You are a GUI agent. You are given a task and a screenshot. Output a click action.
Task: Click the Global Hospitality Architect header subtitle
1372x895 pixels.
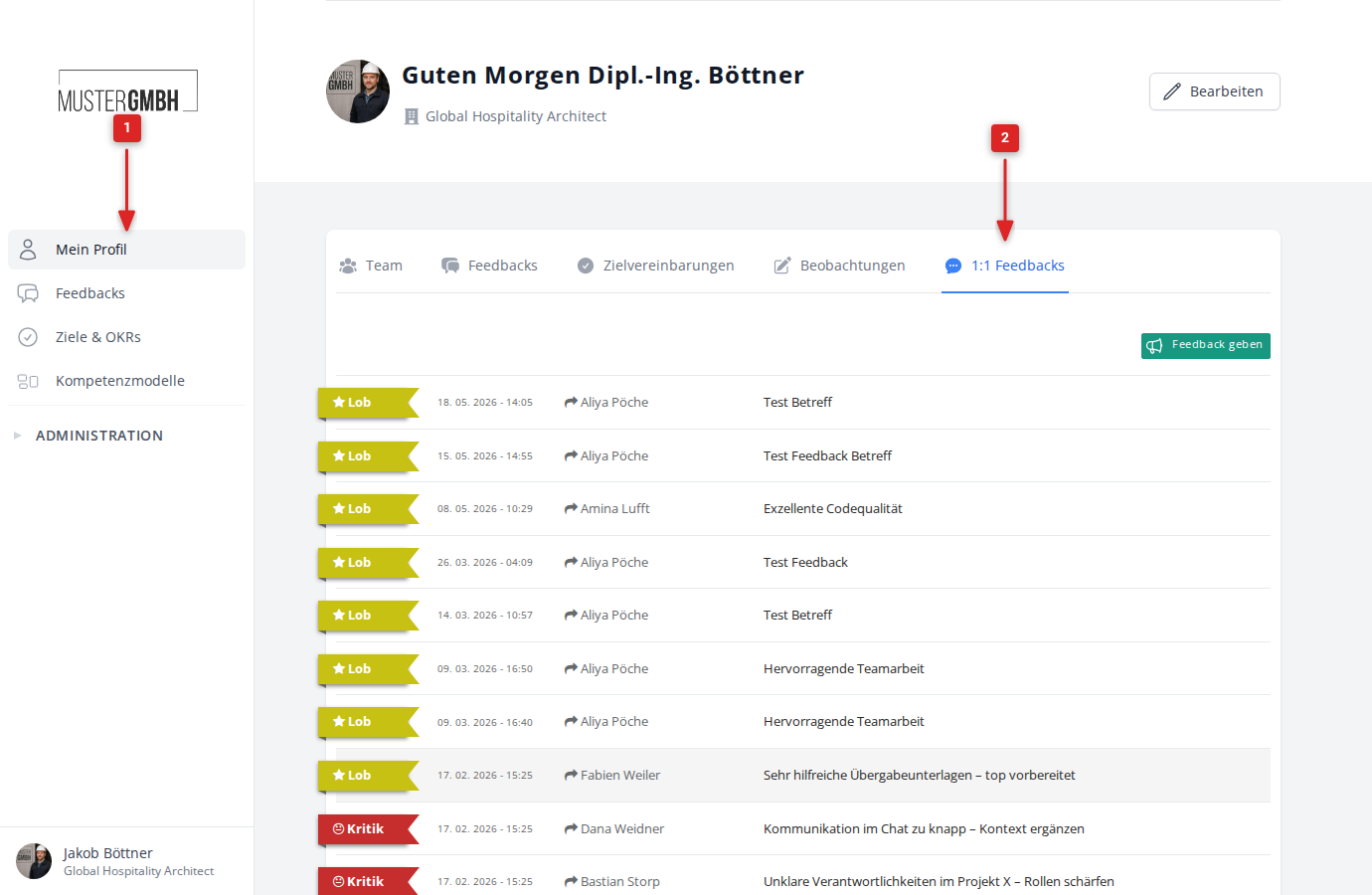point(516,116)
